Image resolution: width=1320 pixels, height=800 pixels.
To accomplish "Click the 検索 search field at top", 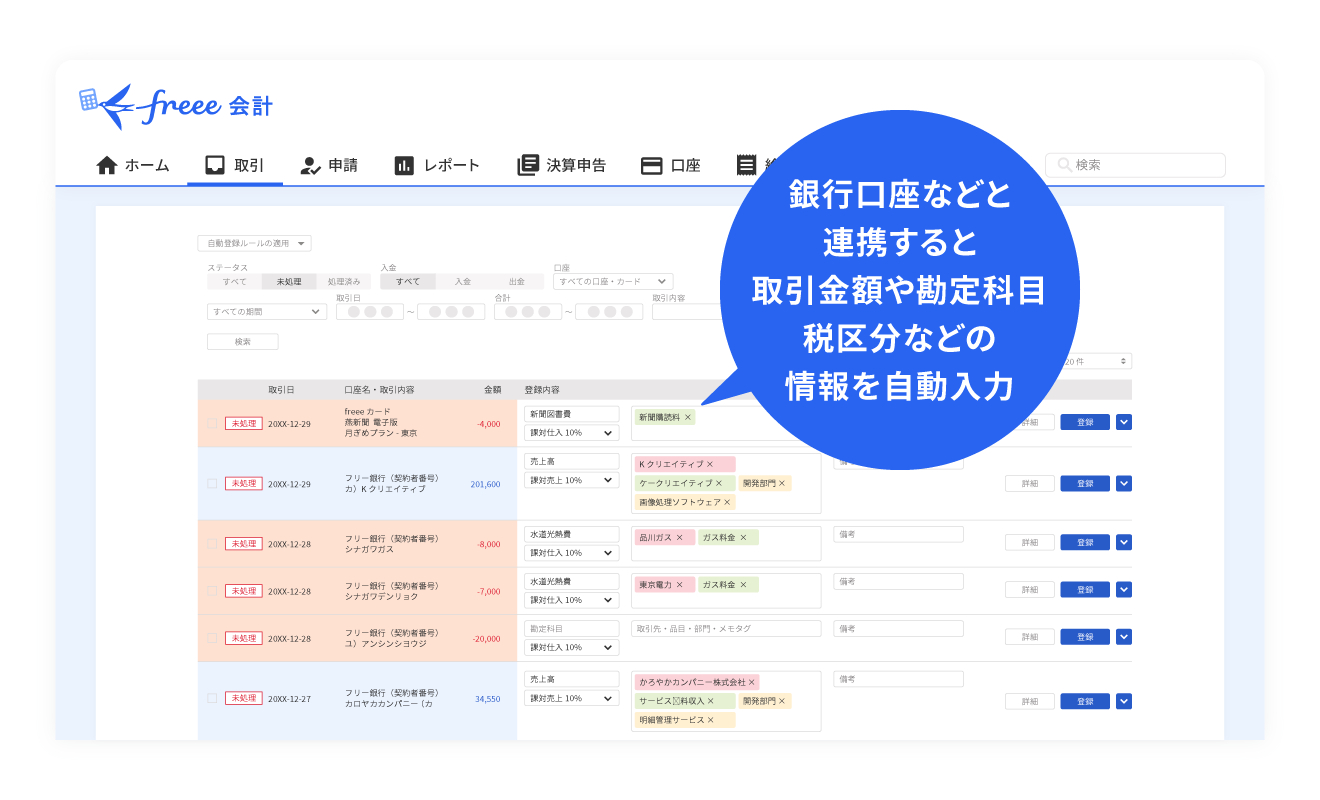I will [1135, 165].
